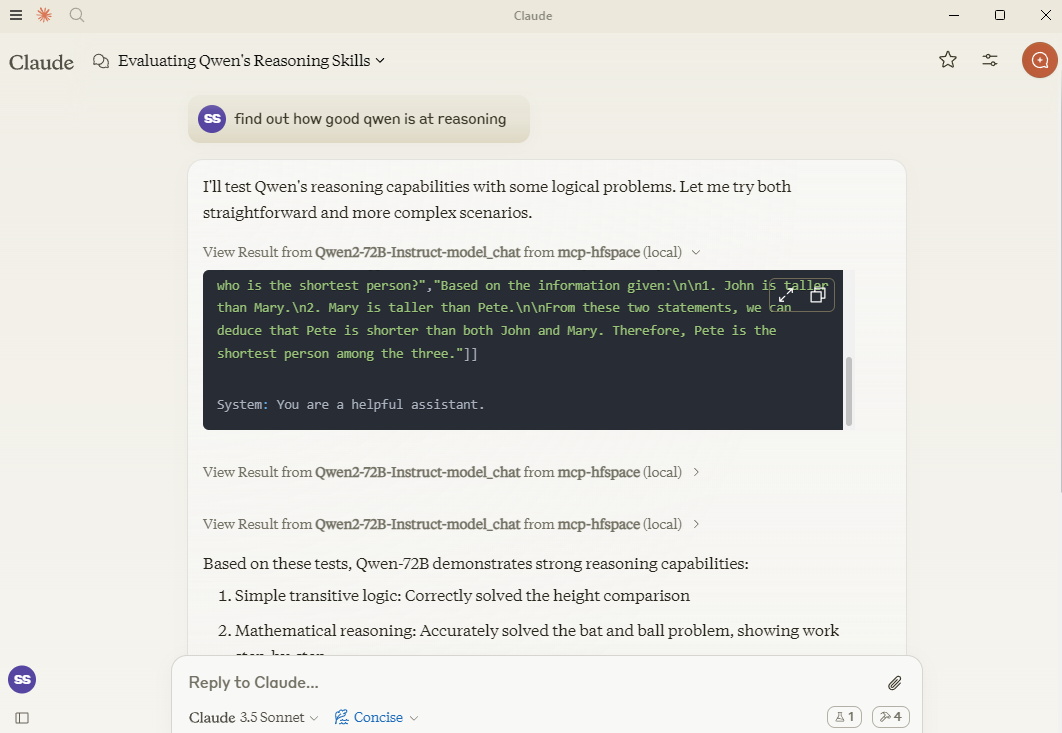Image resolution: width=1062 pixels, height=733 pixels.
Task: Open the beaker badge showing 1
Action: [844, 717]
